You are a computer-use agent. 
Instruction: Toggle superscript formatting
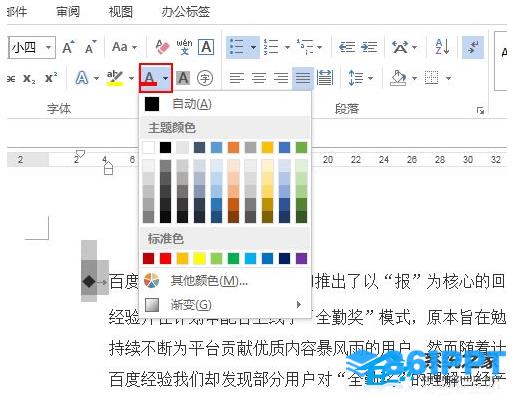51,78
